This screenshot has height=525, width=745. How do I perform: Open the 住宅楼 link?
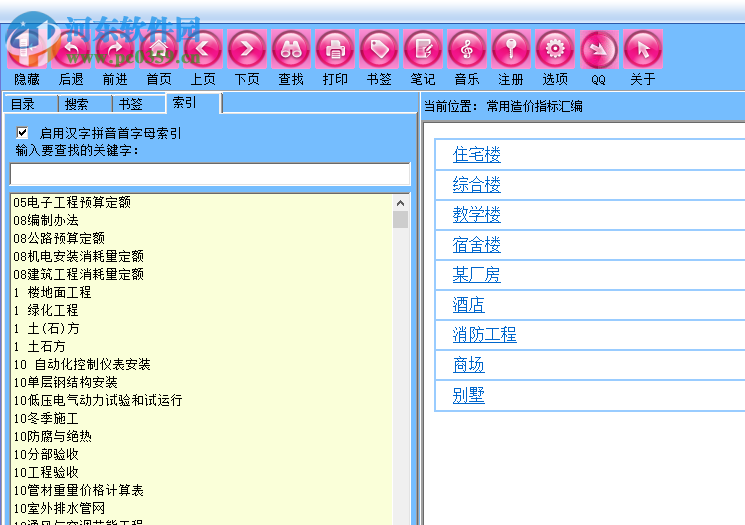tap(477, 155)
